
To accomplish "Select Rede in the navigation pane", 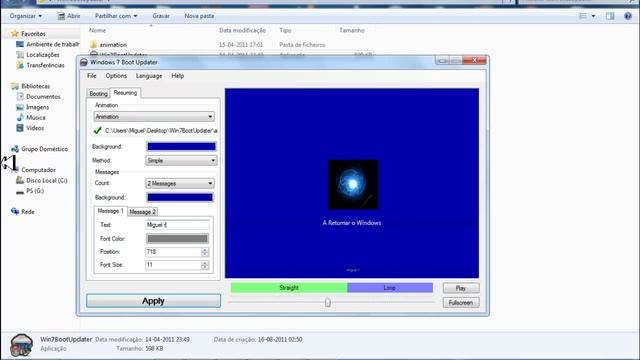I will click(x=27, y=212).
